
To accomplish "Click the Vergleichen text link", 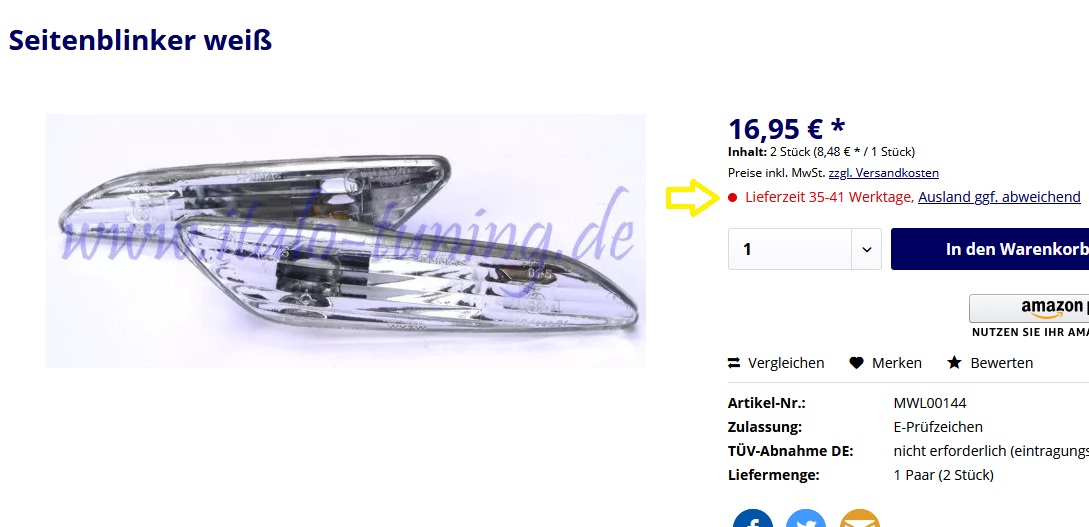I will (x=786, y=362).
